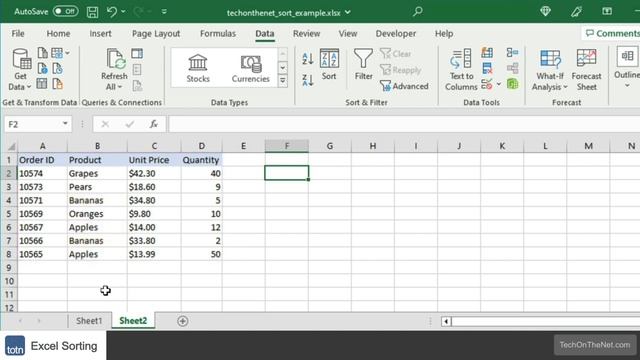This screenshot has width=640, height=360.
Task: Open the file name dropdown chevron
Action: (x=347, y=12)
